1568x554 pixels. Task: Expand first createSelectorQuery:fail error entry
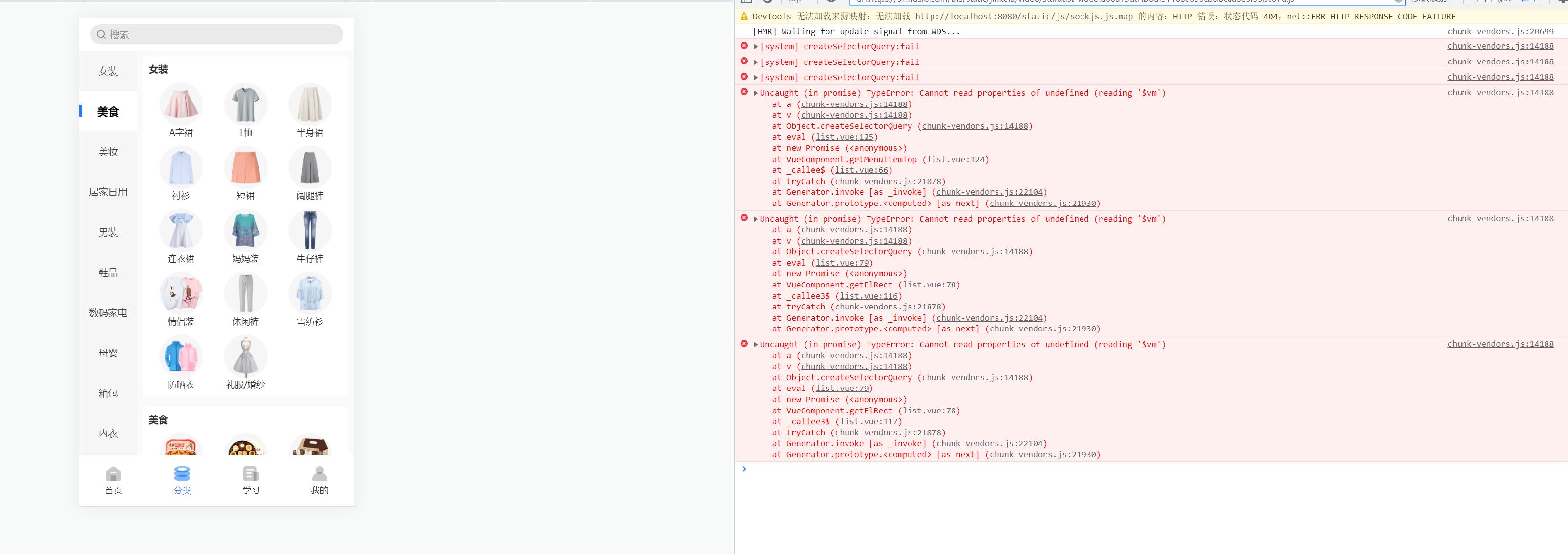[756, 47]
